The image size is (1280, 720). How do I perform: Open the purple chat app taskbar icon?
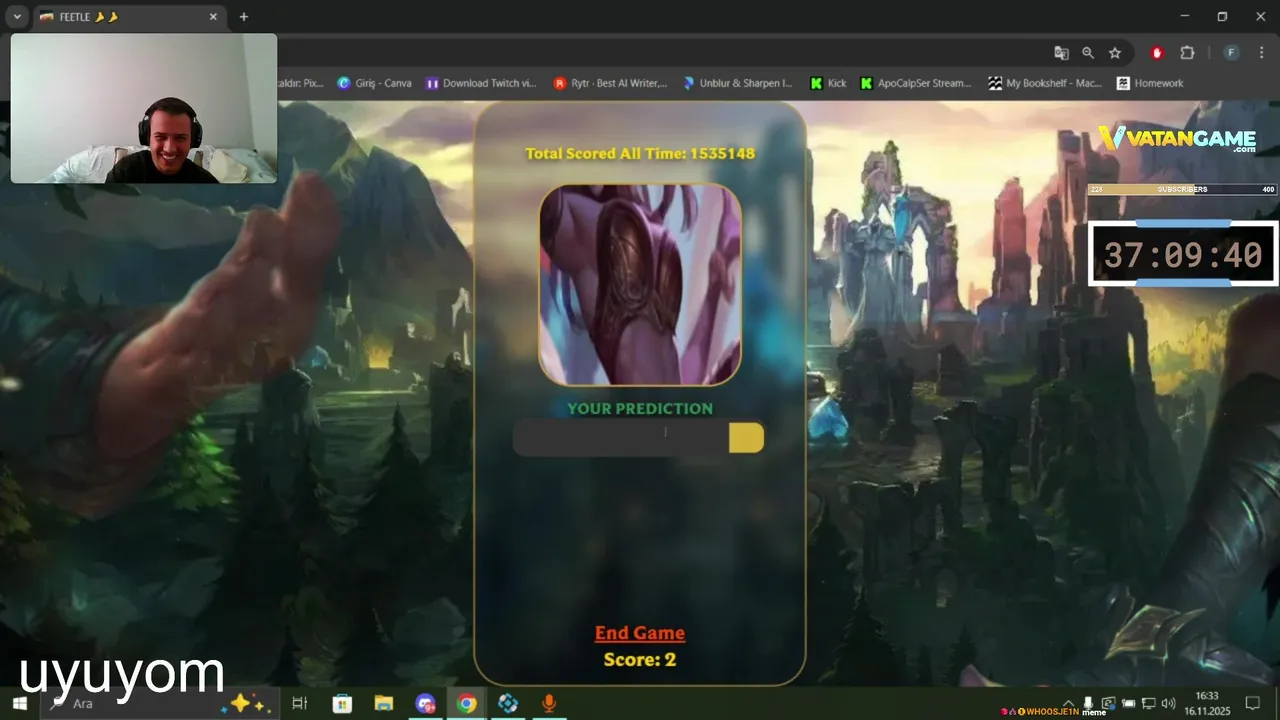(x=426, y=704)
